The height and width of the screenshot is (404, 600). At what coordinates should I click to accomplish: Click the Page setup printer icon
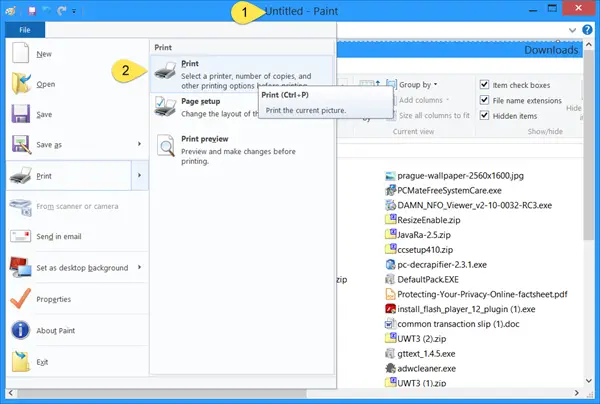[165, 106]
